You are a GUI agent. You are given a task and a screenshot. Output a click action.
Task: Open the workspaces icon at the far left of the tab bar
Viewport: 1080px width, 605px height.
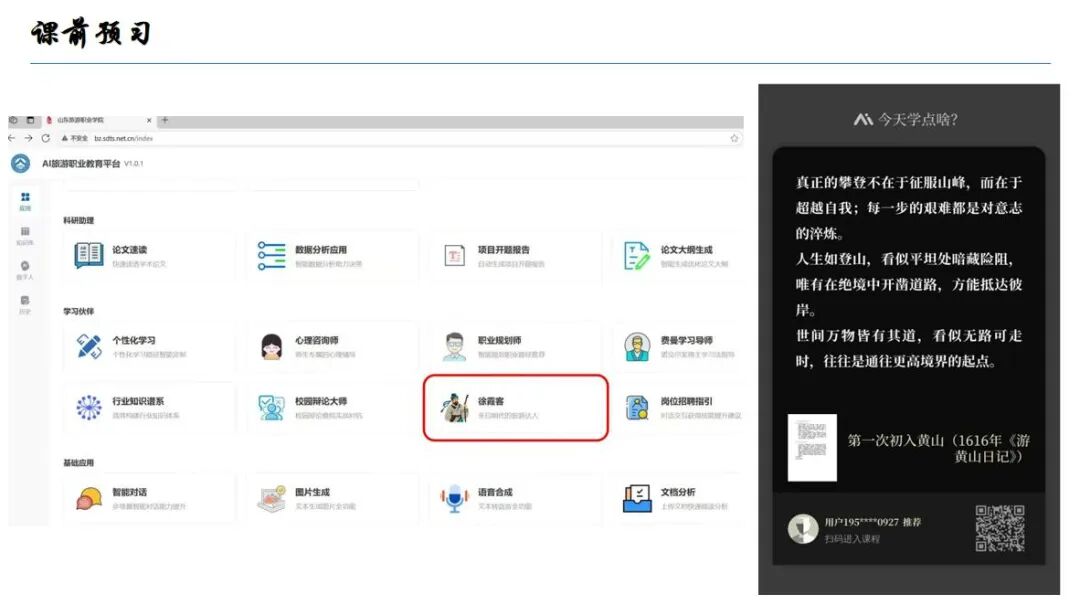(13, 120)
